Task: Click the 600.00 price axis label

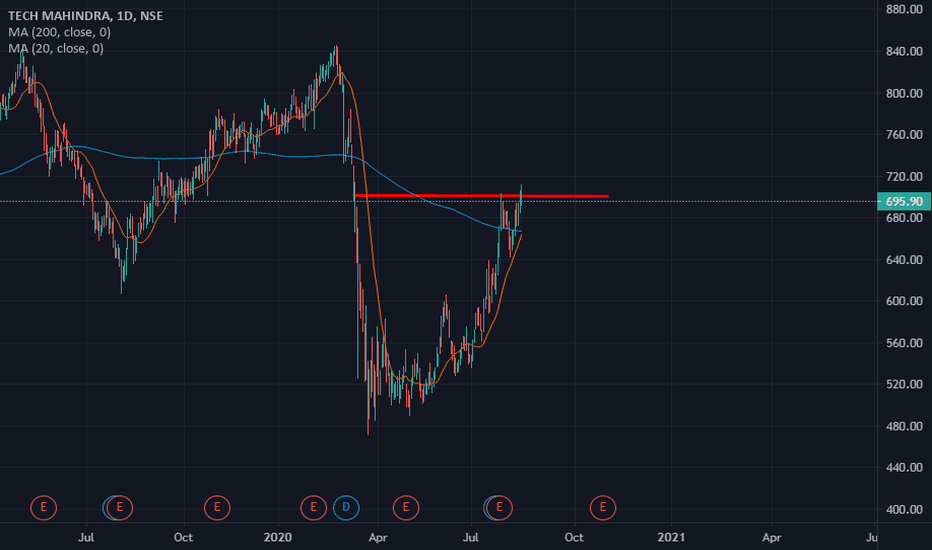Action: pyautogui.click(x=903, y=301)
